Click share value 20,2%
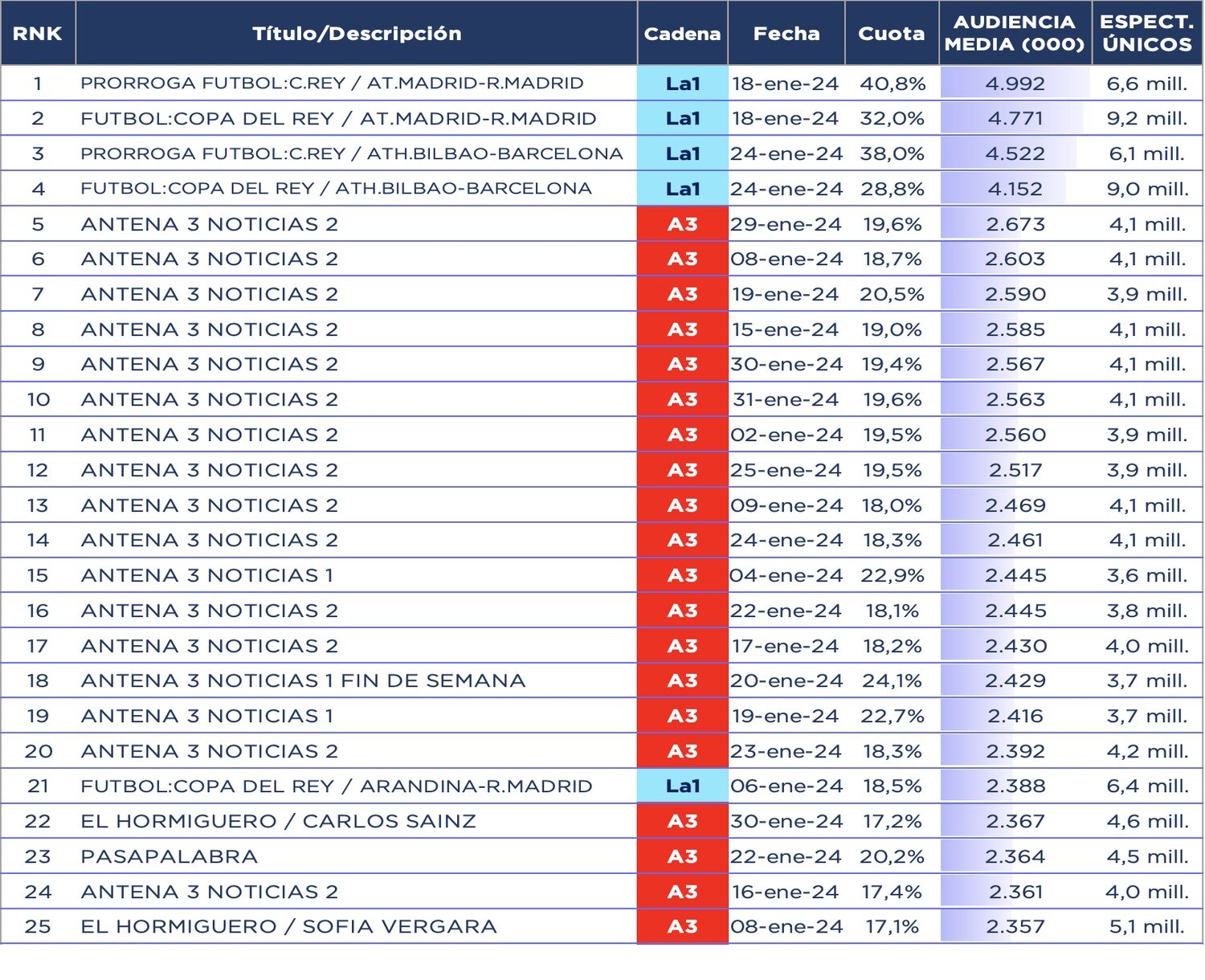1205x980 pixels. click(x=892, y=856)
